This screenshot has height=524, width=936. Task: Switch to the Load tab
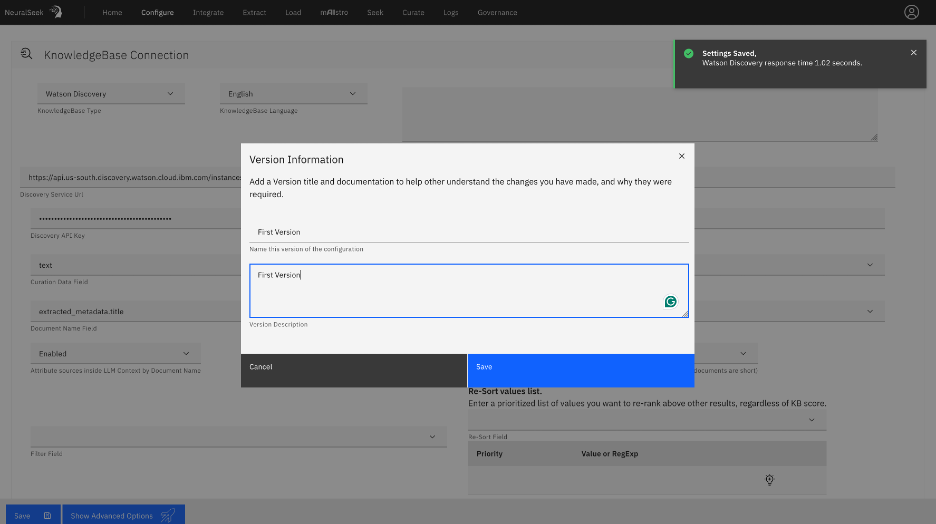293,13
